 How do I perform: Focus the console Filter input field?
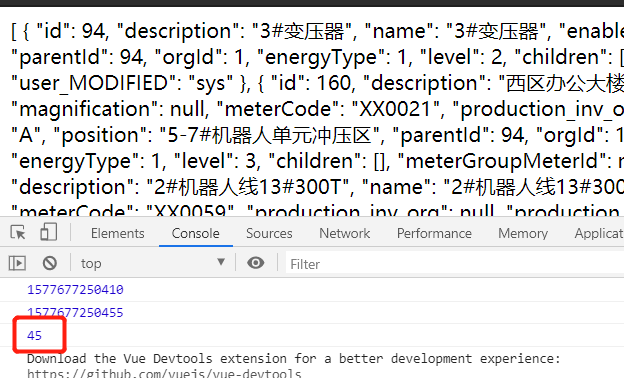(x=455, y=264)
